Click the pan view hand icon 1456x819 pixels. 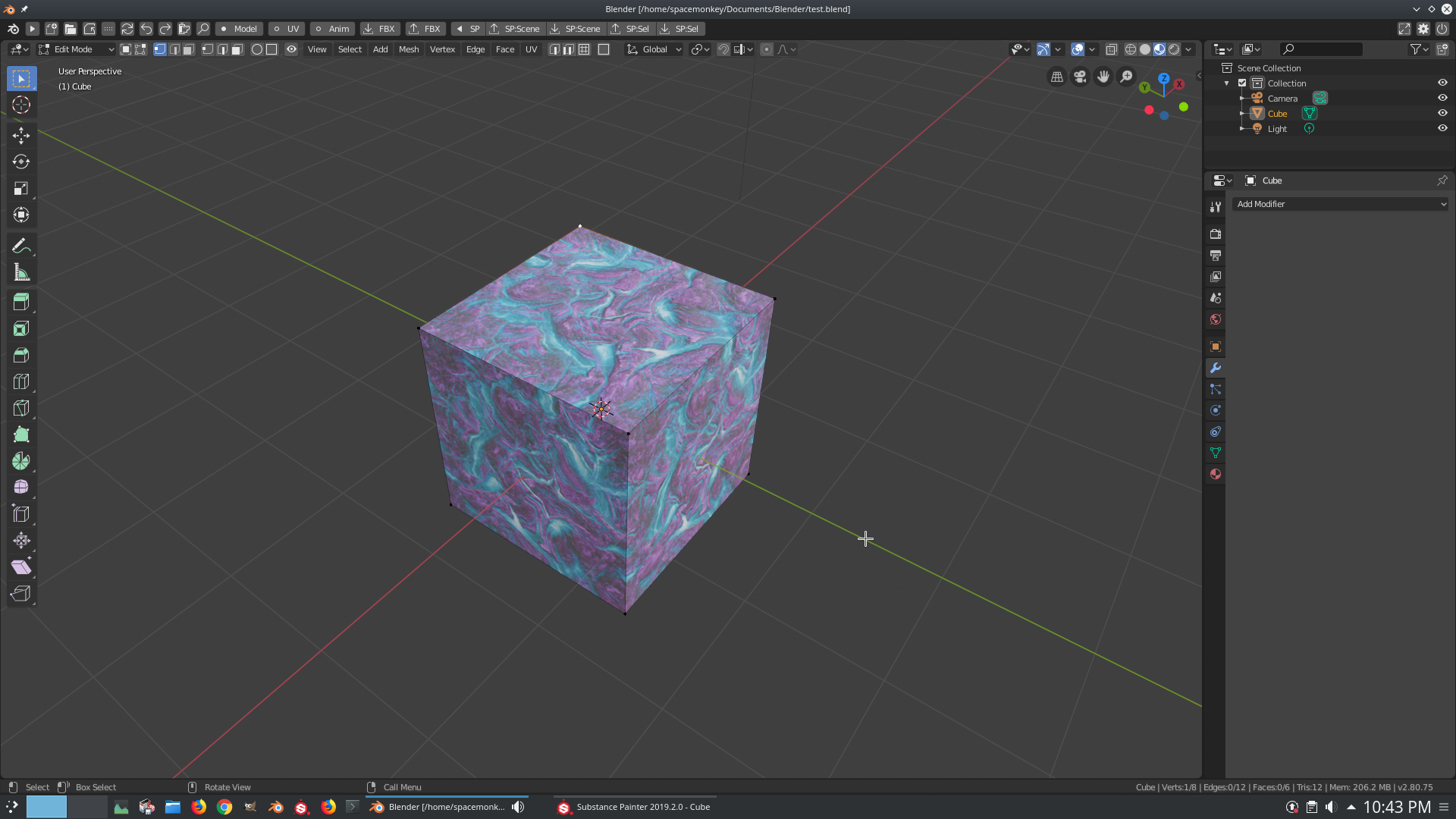click(x=1103, y=77)
